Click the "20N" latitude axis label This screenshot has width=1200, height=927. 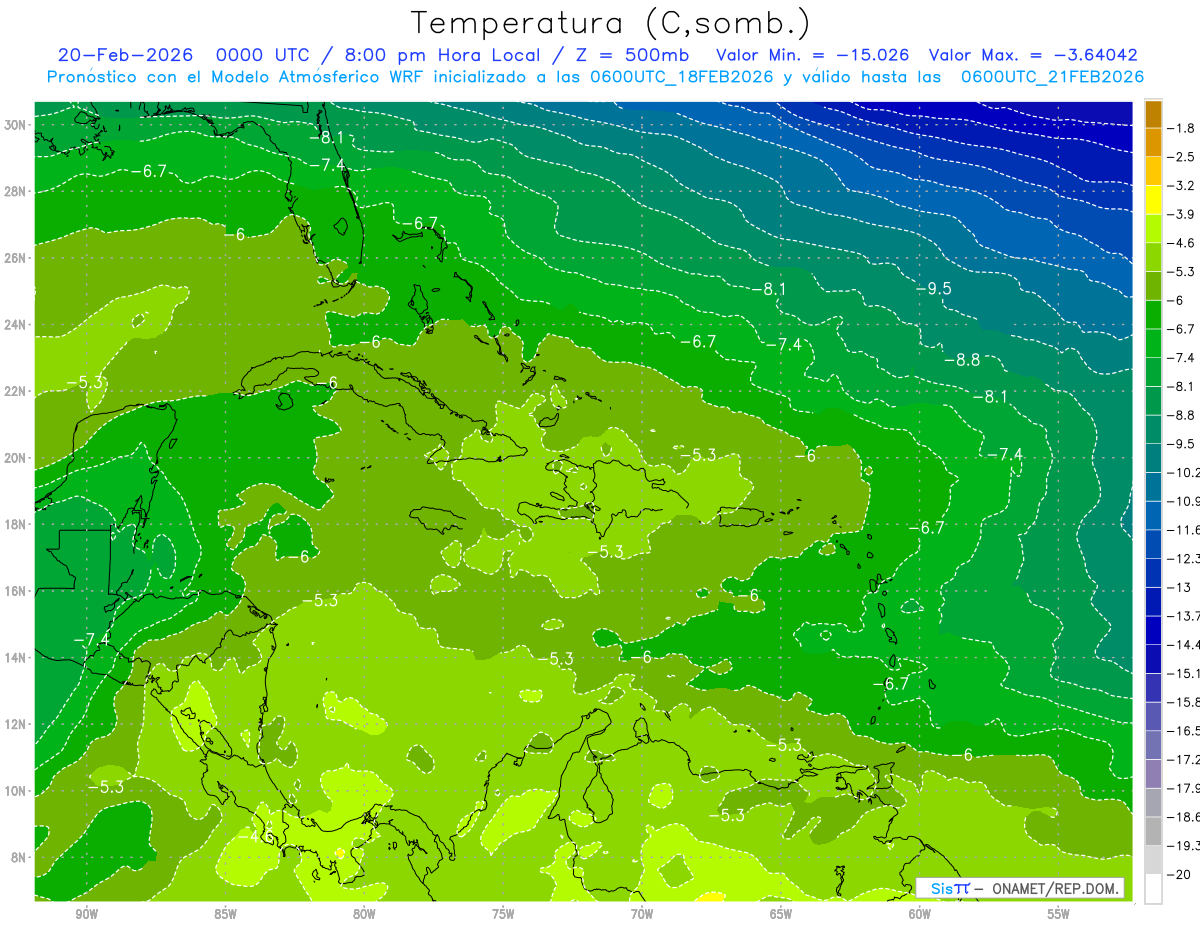(14, 458)
